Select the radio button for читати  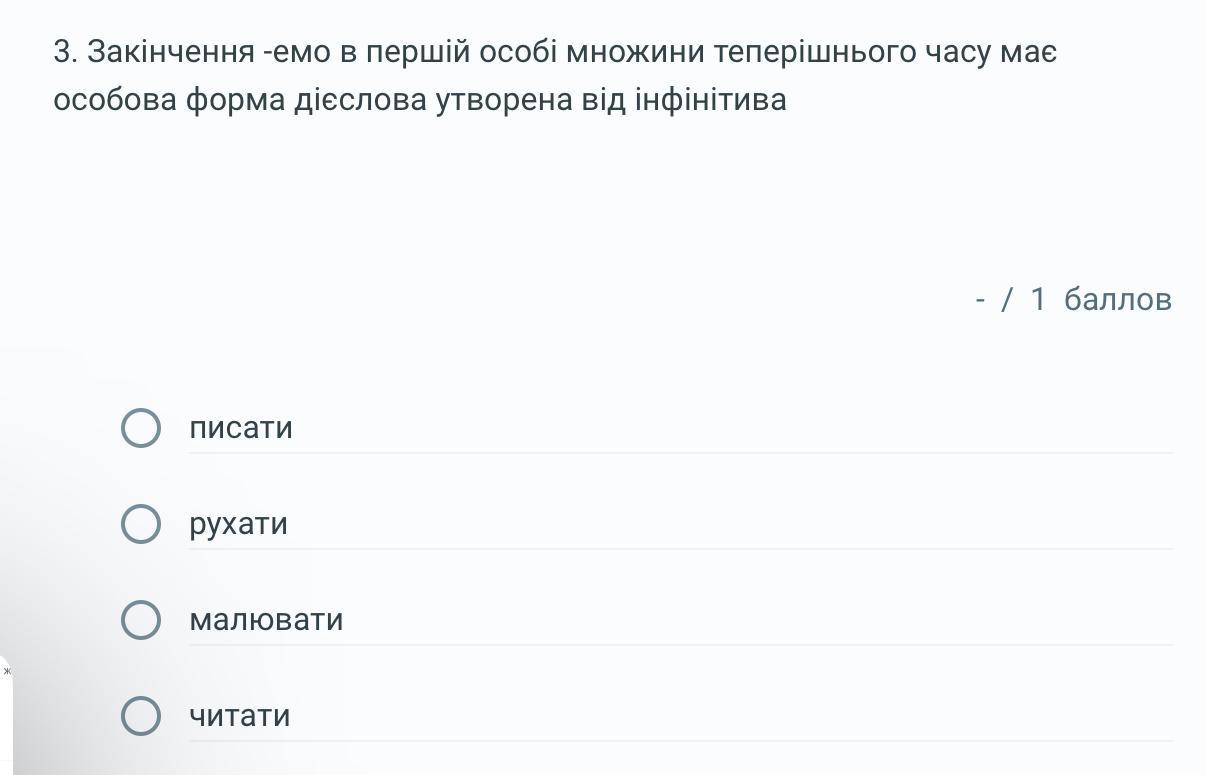[x=140, y=716]
